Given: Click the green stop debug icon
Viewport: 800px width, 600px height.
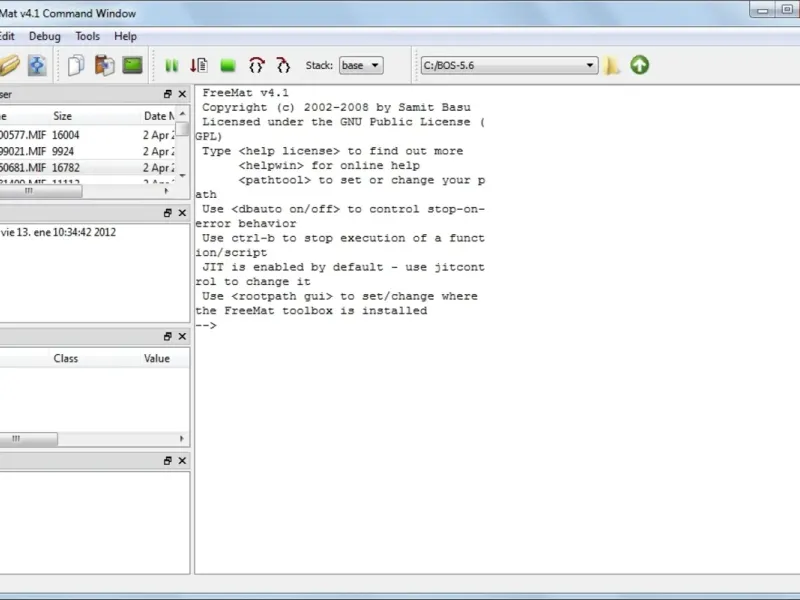Looking at the screenshot, I should tap(228, 65).
